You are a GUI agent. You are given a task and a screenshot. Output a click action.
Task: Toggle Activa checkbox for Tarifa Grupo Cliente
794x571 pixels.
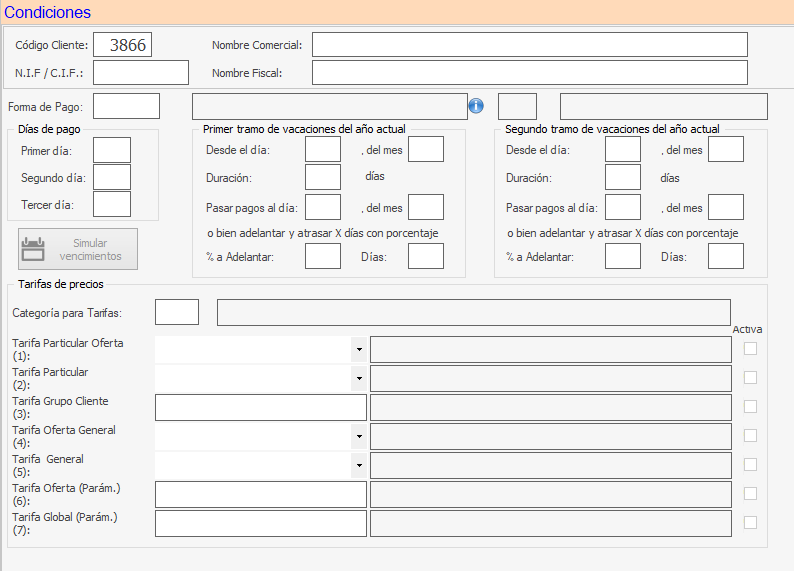point(750,406)
